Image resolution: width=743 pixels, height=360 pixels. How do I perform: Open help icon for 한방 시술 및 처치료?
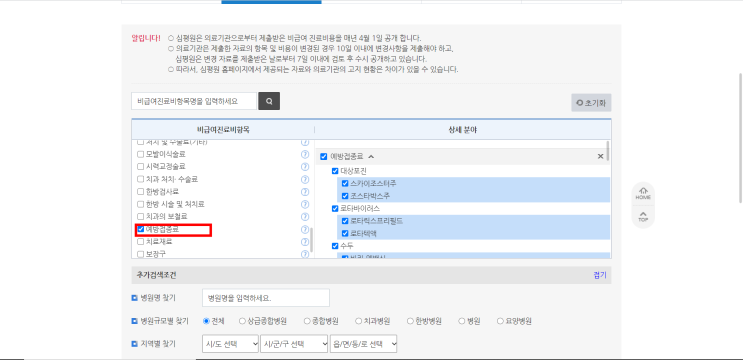point(305,205)
